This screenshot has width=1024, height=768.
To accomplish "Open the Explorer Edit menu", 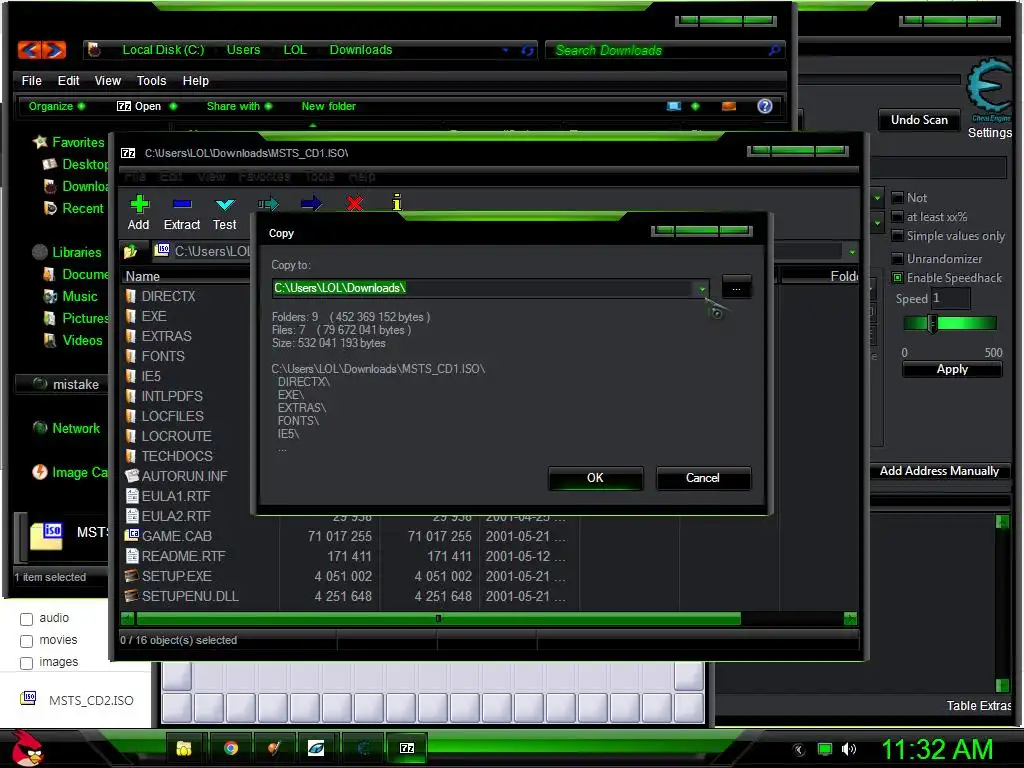I will pos(68,80).
